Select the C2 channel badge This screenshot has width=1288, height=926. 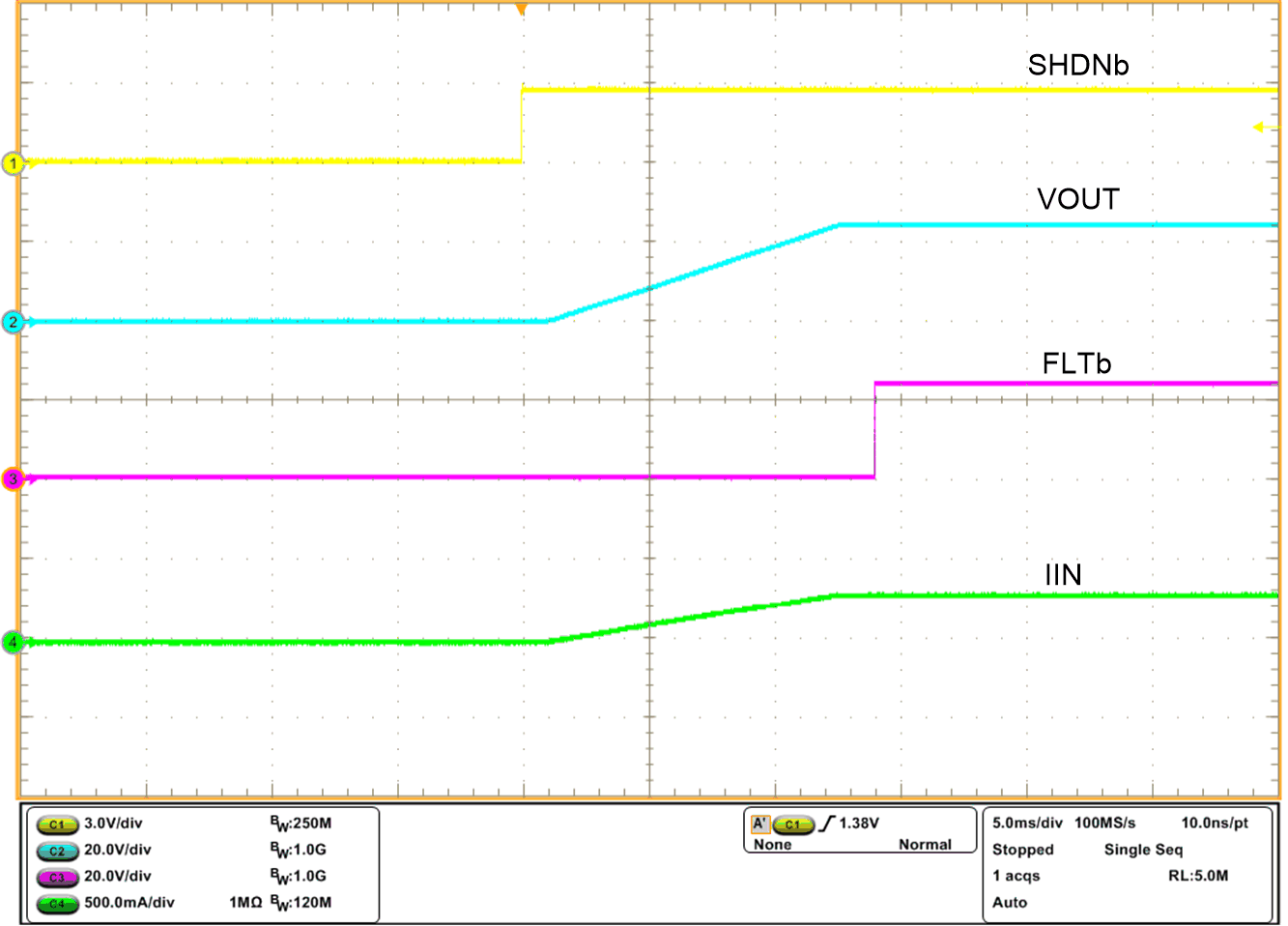point(57,851)
